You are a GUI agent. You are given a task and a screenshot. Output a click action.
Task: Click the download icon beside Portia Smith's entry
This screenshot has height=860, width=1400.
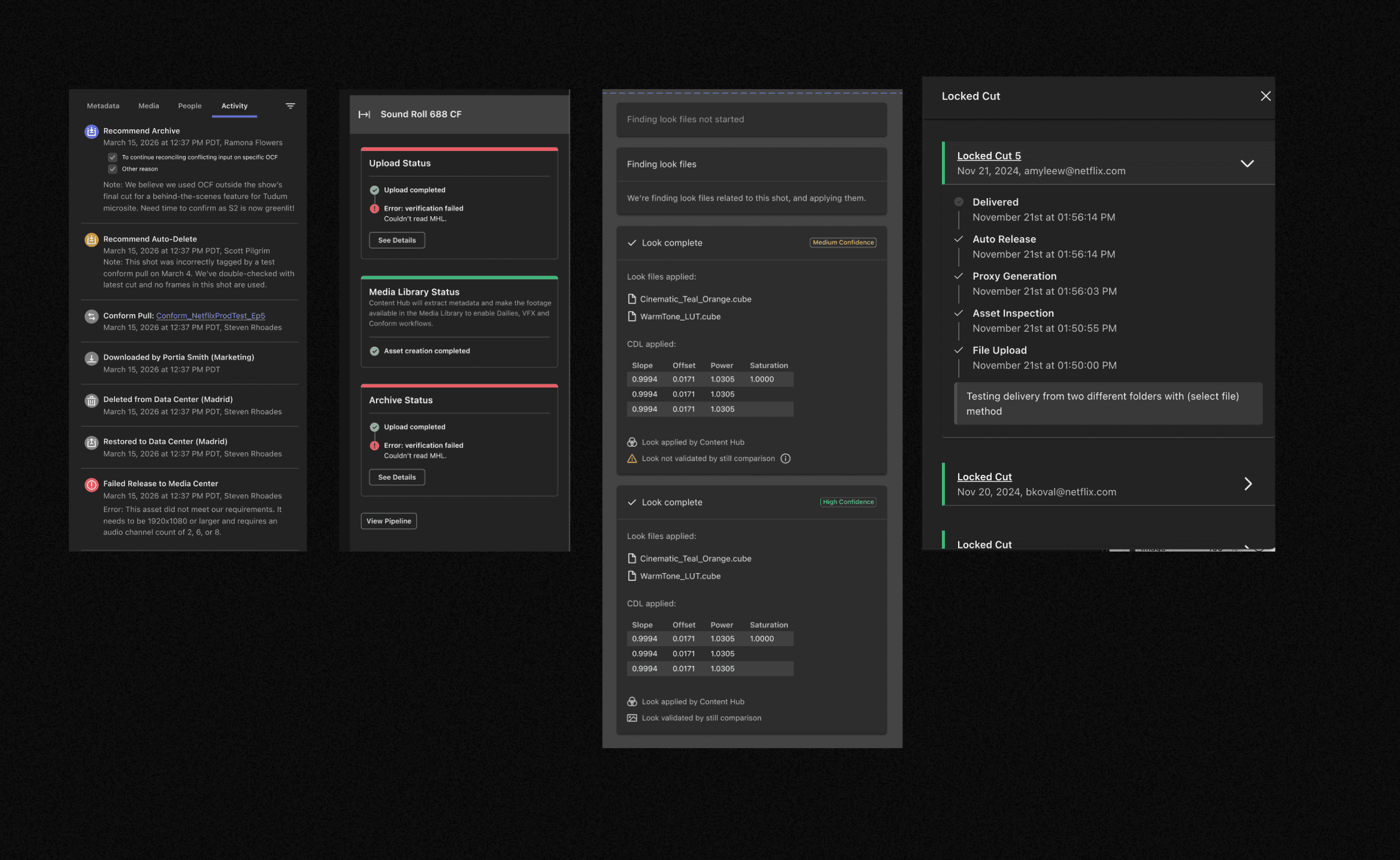[x=91, y=358]
